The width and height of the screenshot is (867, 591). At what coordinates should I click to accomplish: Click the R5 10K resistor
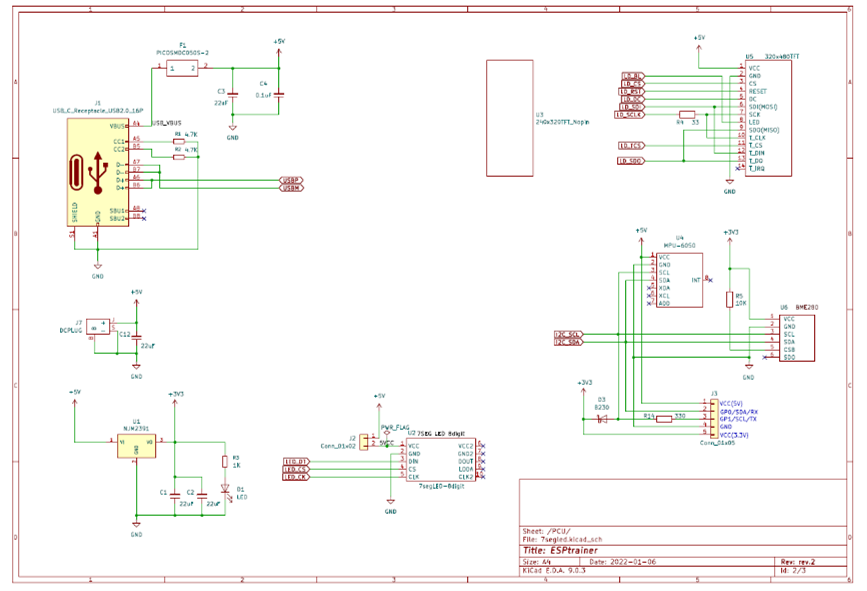pos(730,298)
